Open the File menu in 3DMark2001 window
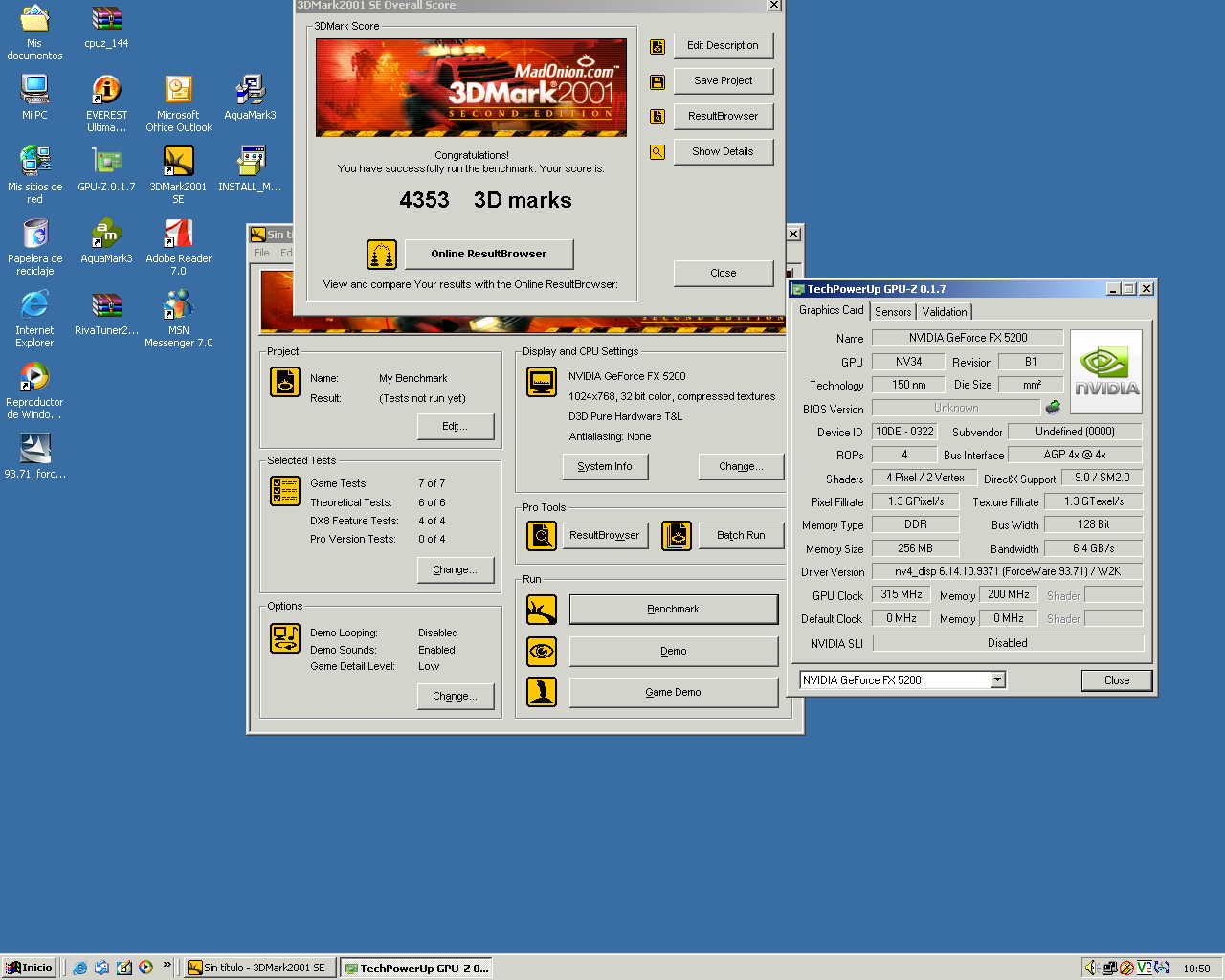Viewport: 1225px width, 980px height. (x=261, y=253)
